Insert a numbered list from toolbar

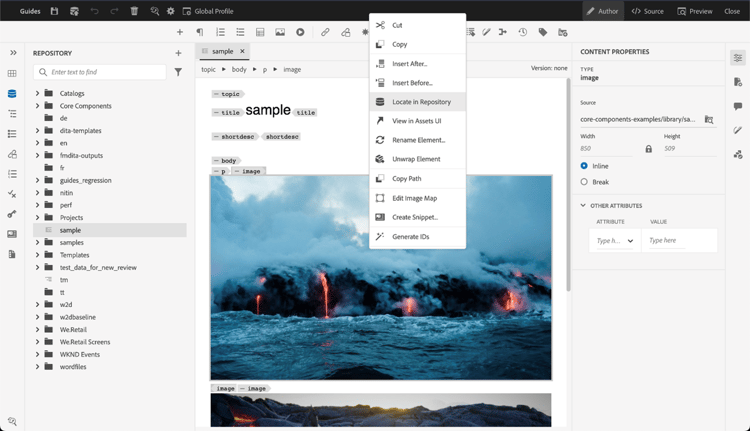(x=220, y=32)
